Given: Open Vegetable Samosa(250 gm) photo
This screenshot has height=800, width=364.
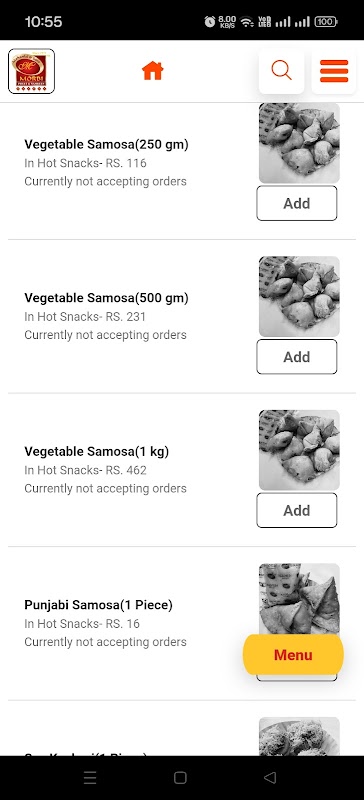Looking at the screenshot, I should [x=299, y=143].
